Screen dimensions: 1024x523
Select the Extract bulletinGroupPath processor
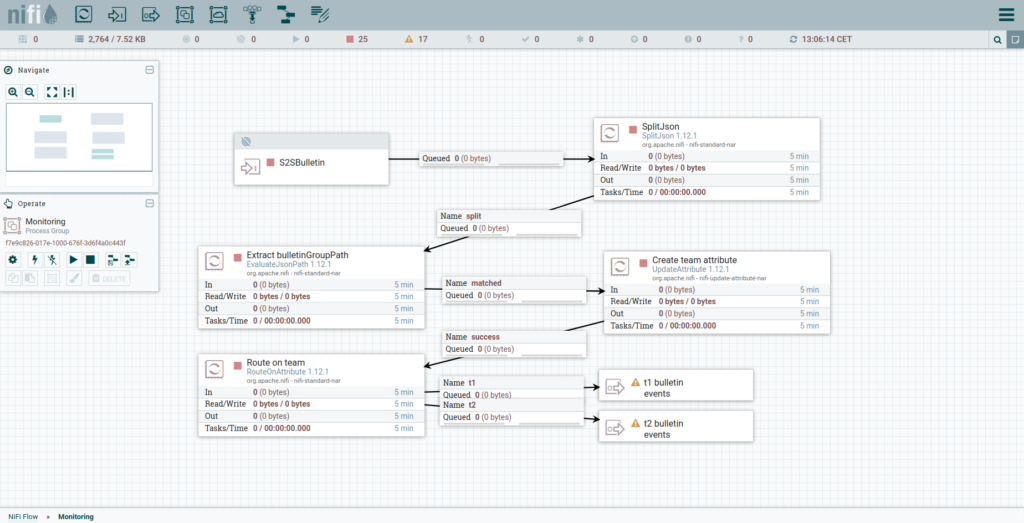click(312, 287)
